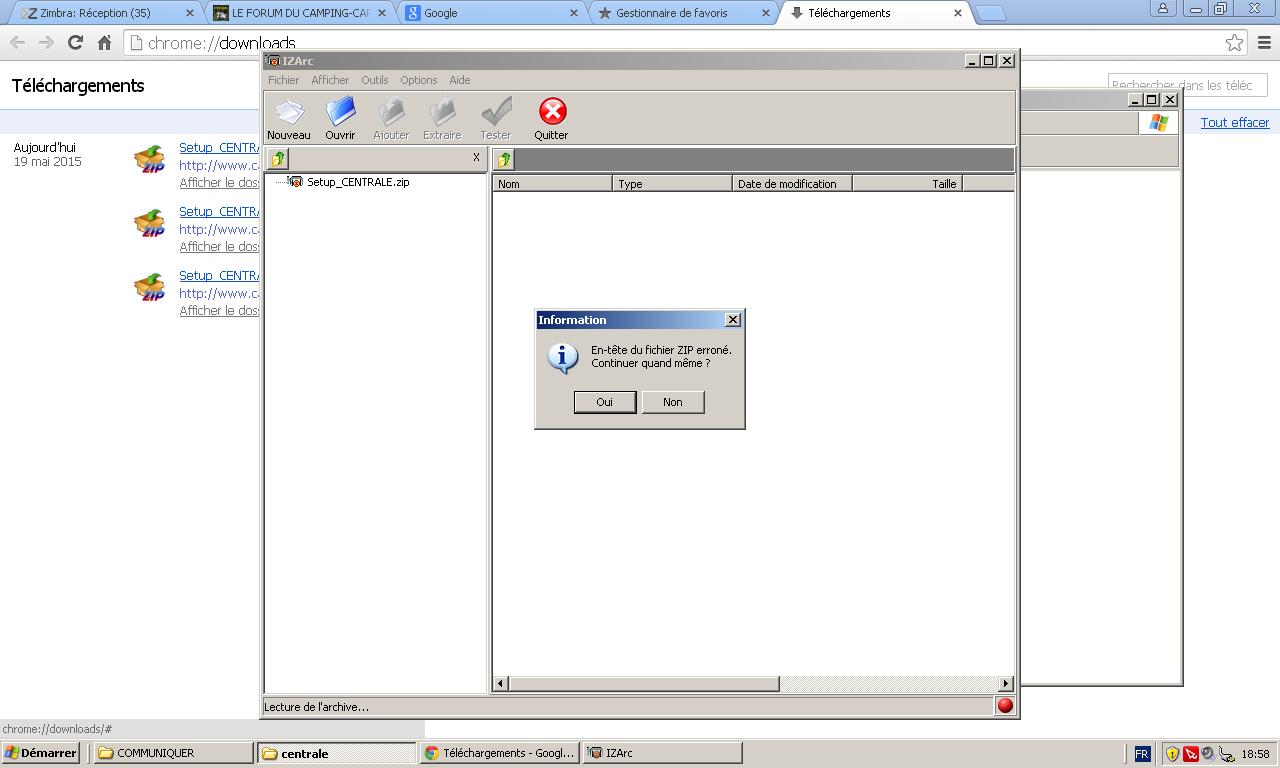Image resolution: width=1280 pixels, height=768 pixels.
Task: Switch to the Zimbra: Réception tab
Action: click(105, 13)
